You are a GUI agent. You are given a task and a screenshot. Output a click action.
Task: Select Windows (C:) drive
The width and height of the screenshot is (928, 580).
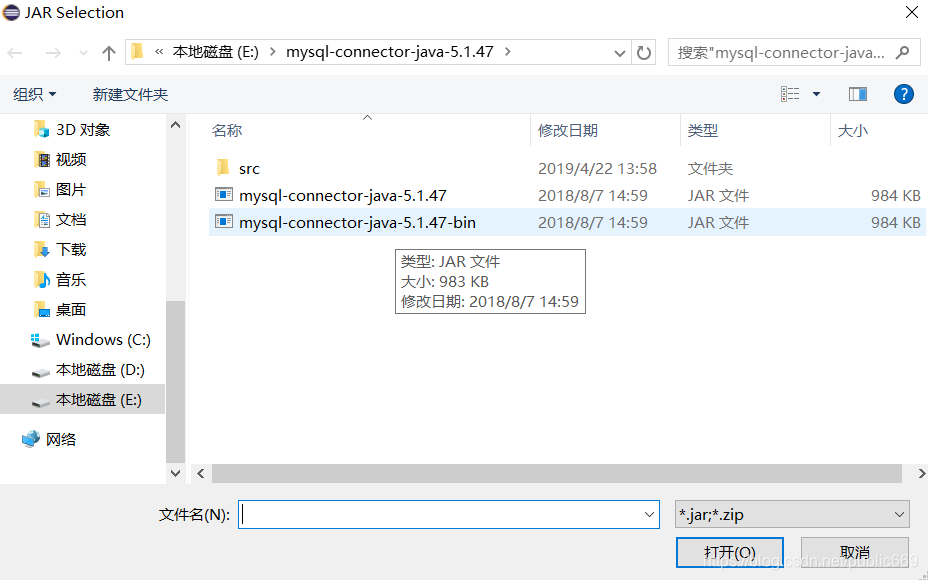click(x=103, y=340)
